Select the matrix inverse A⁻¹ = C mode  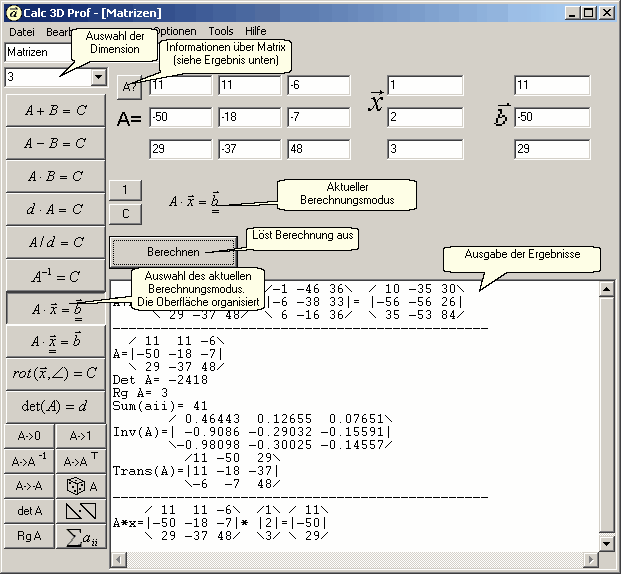pyautogui.click(x=55, y=275)
